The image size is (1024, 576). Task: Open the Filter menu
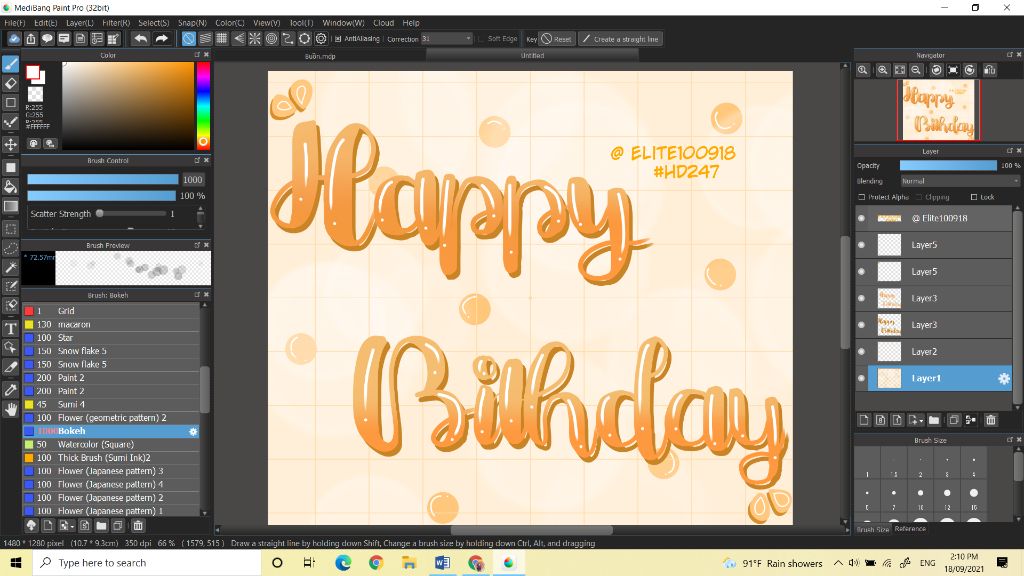tap(116, 23)
